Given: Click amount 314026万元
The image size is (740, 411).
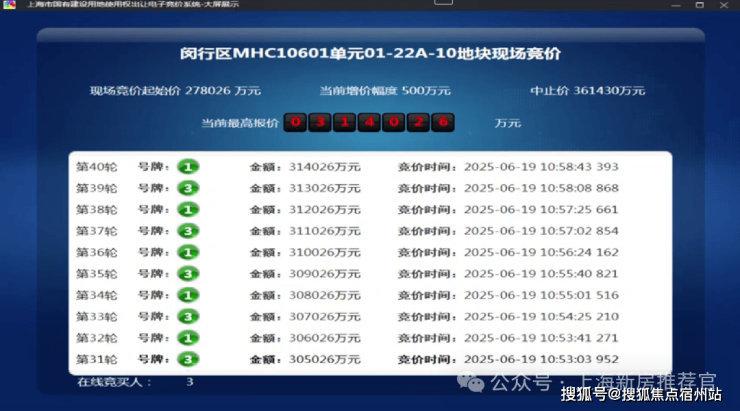Looking at the screenshot, I should point(325,167).
